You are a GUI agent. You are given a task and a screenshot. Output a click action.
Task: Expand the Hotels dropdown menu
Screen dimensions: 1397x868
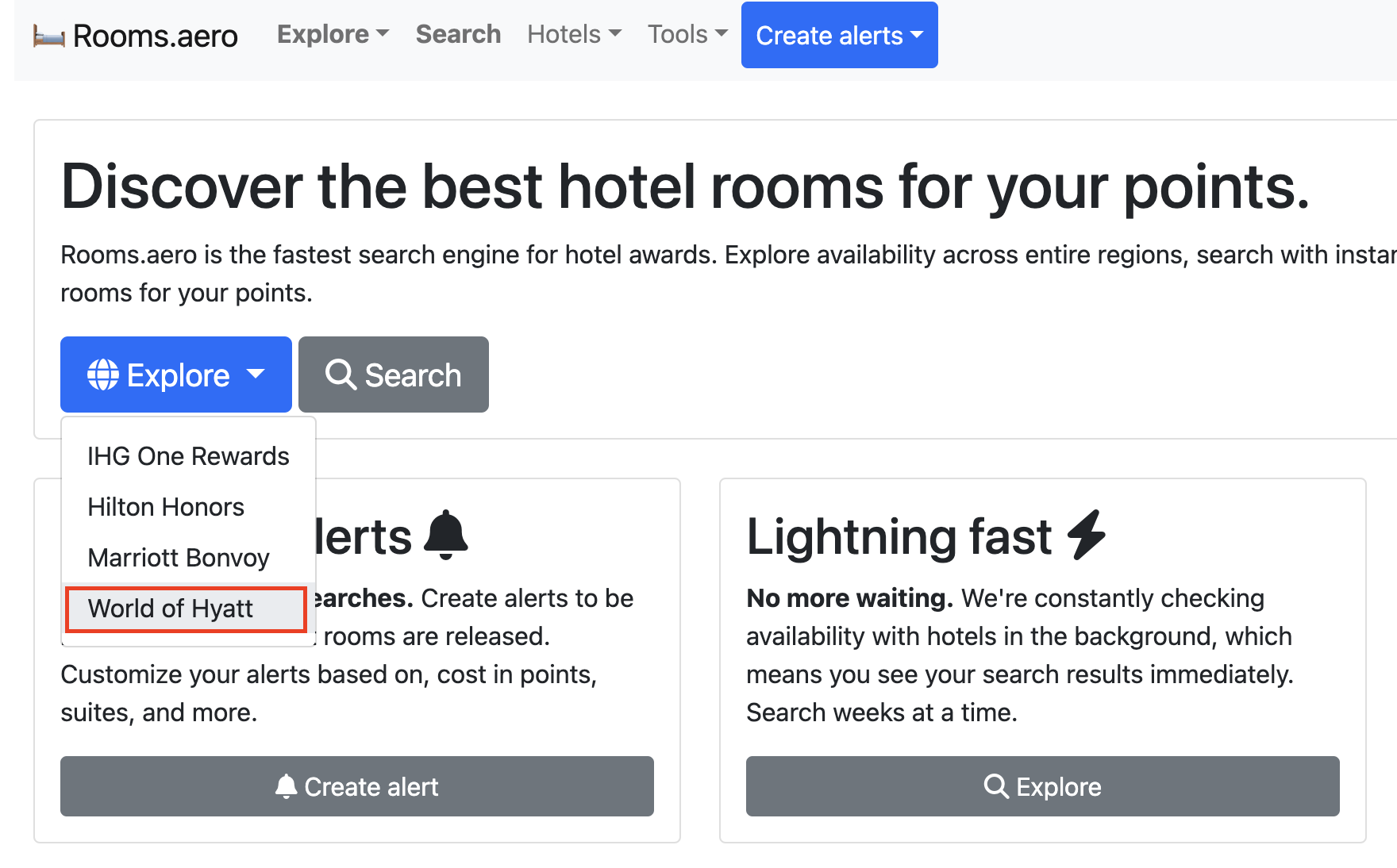pos(574,34)
